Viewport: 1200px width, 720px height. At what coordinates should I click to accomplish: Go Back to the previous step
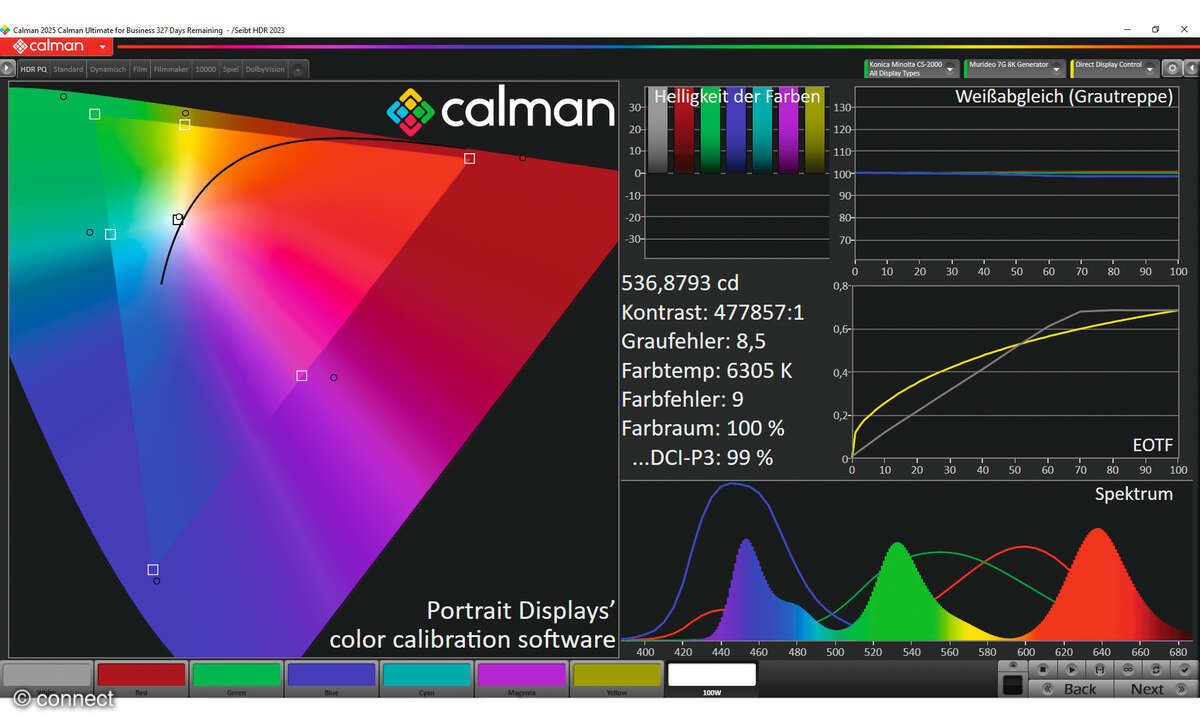click(1070, 689)
